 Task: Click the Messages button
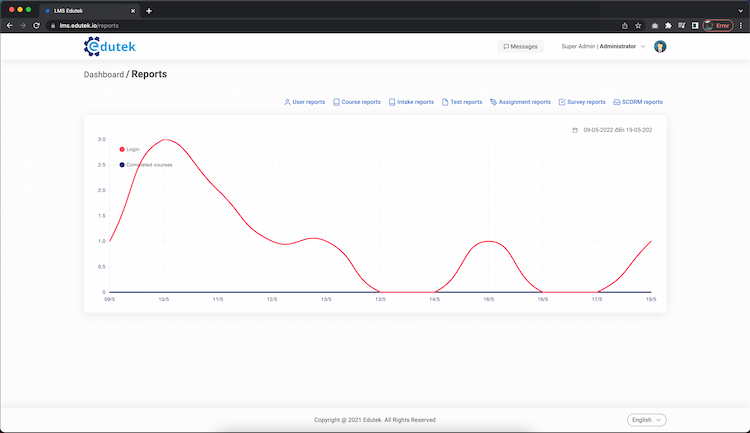point(520,46)
